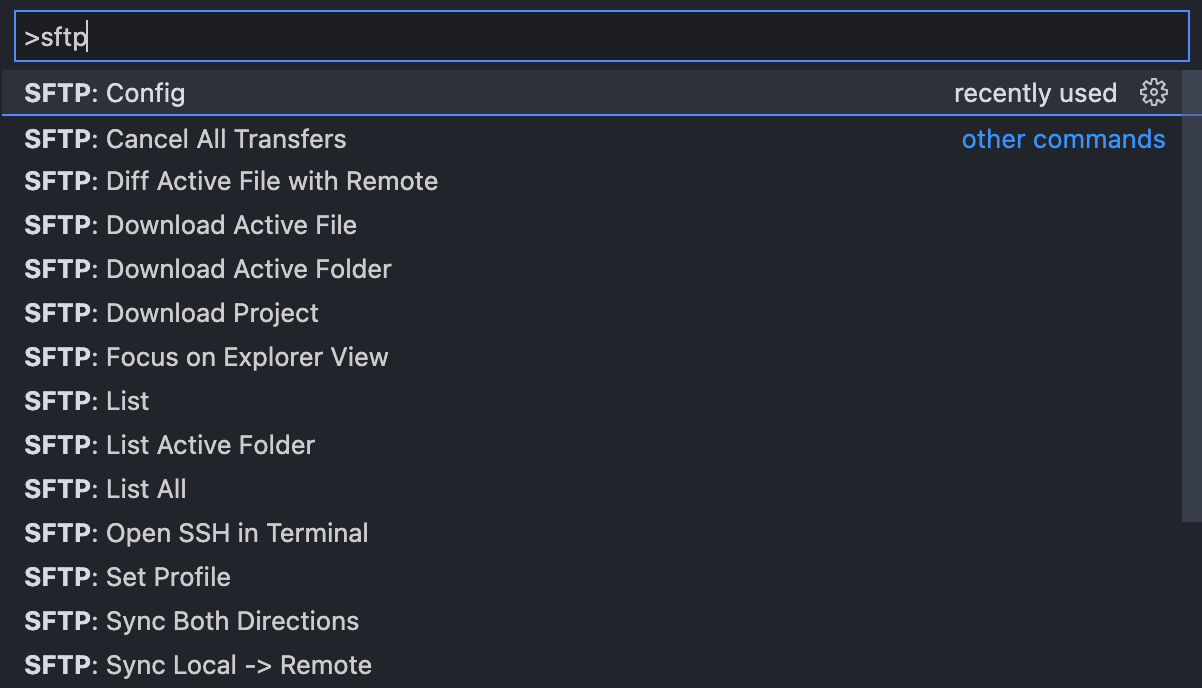Click the 'other commands' separator label
Image resolution: width=1202 pixels, height=688 pixels.
(x=1063, y=139)
